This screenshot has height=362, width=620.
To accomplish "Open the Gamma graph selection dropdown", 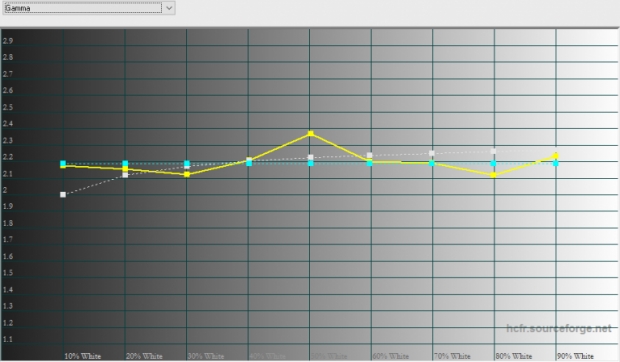I will (169, 8).
